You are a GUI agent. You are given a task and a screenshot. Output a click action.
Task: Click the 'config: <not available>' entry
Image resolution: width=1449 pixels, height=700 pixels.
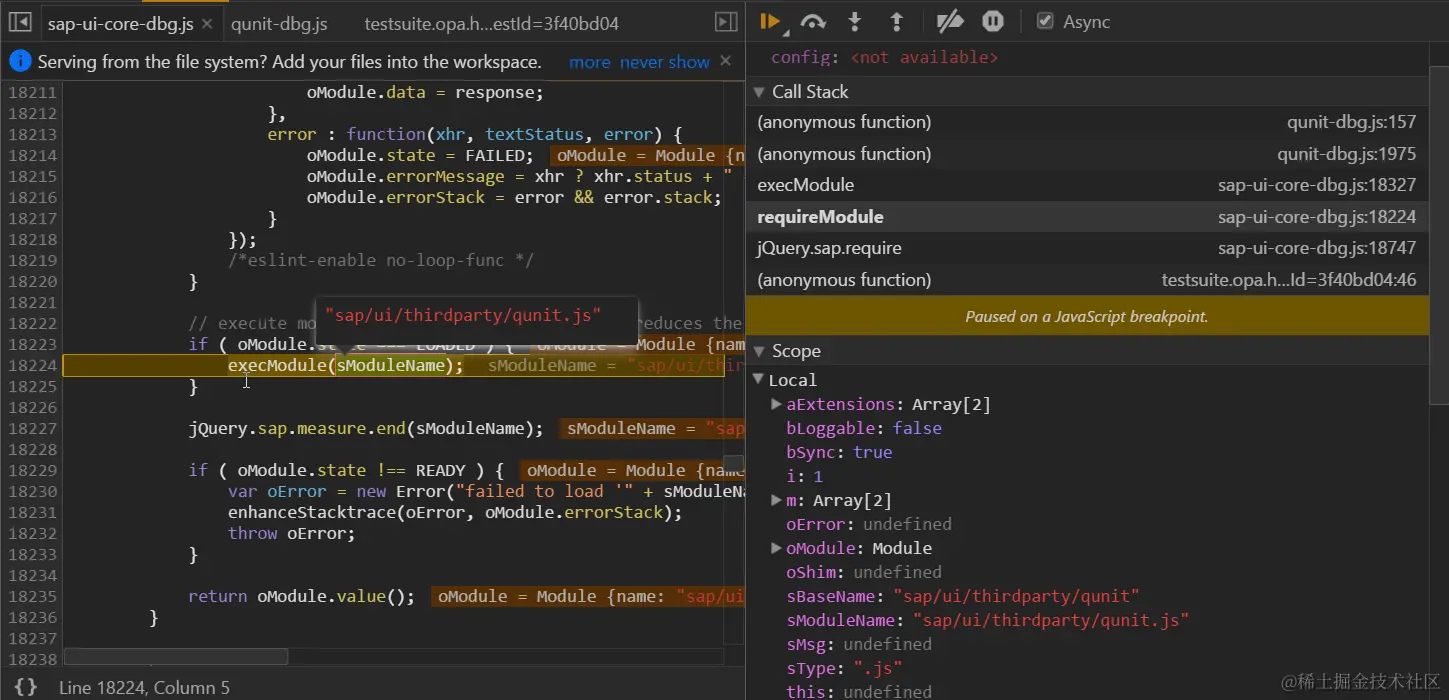884,58
